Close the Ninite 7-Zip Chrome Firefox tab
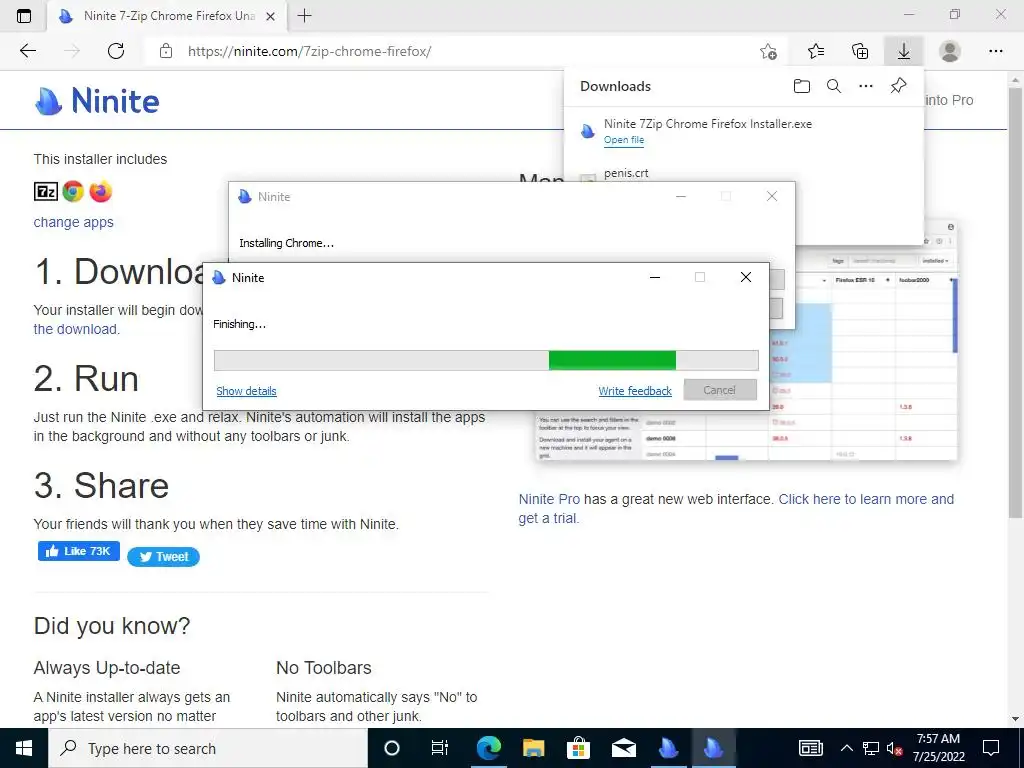The image size is (1024, 768). pos(270,16)
